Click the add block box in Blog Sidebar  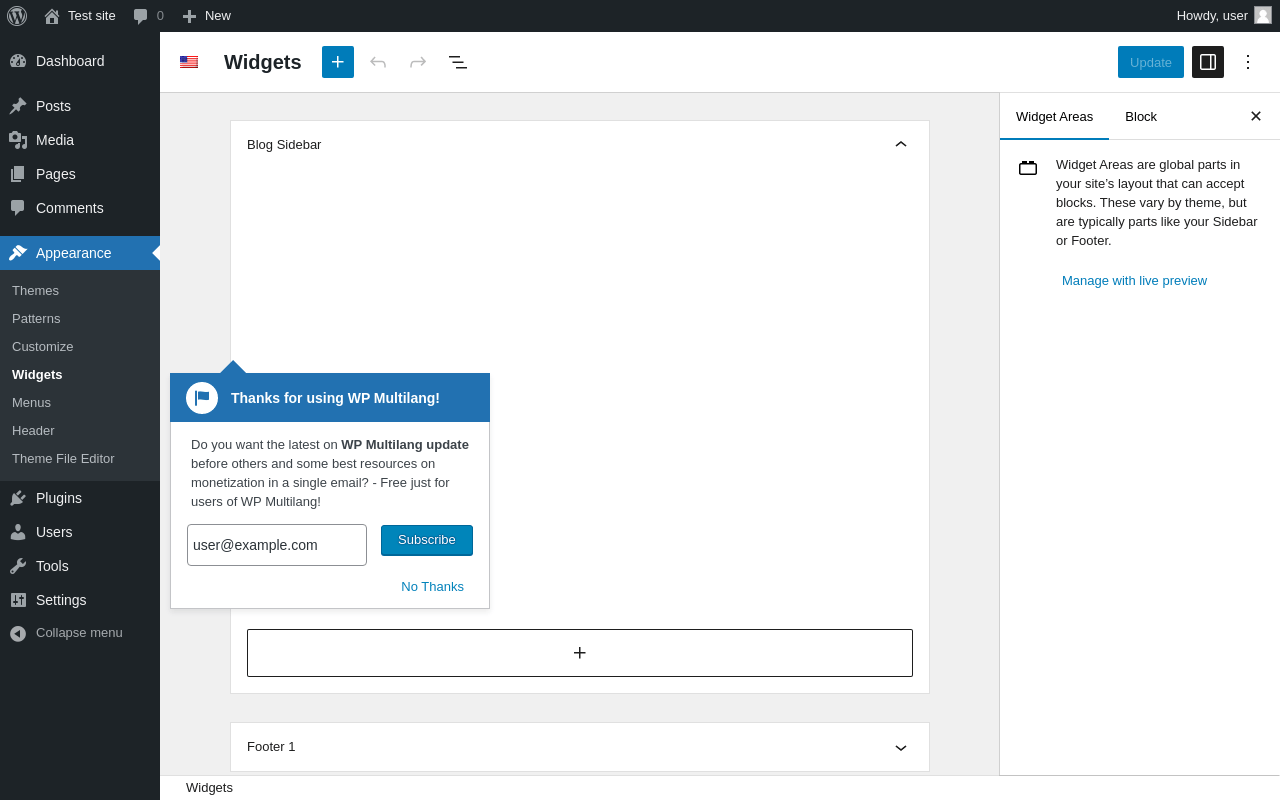[580, 653]
